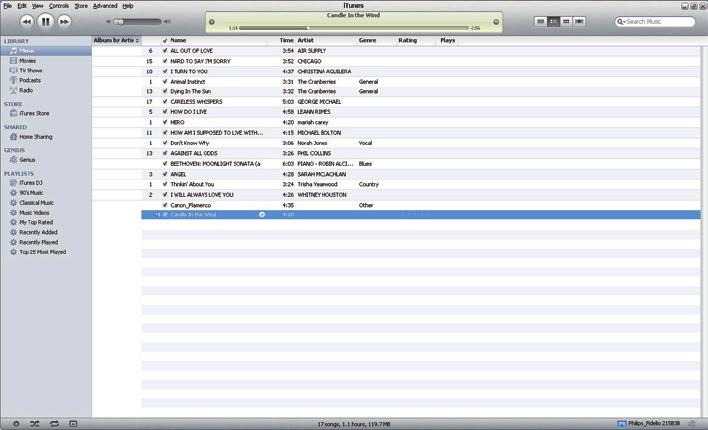Toggle repeat playback
This screenshot has width=708, height=430.
54,424
